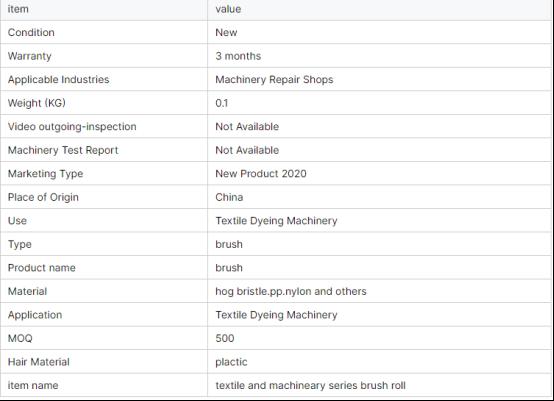Select the Weight (KG) label
Screen dimensions: 554x401
point(37,103)
